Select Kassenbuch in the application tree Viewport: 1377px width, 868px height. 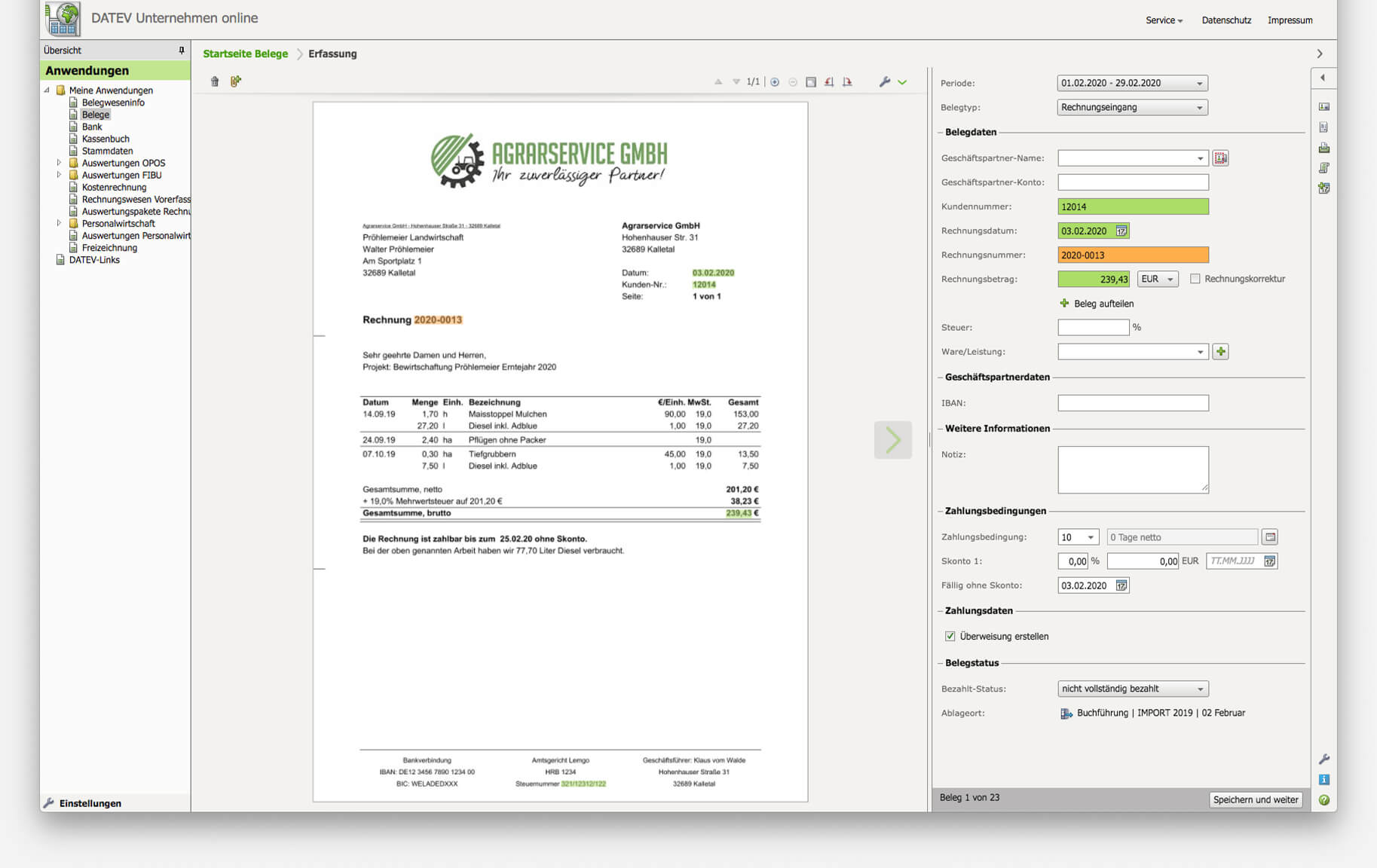pos(106,139)
